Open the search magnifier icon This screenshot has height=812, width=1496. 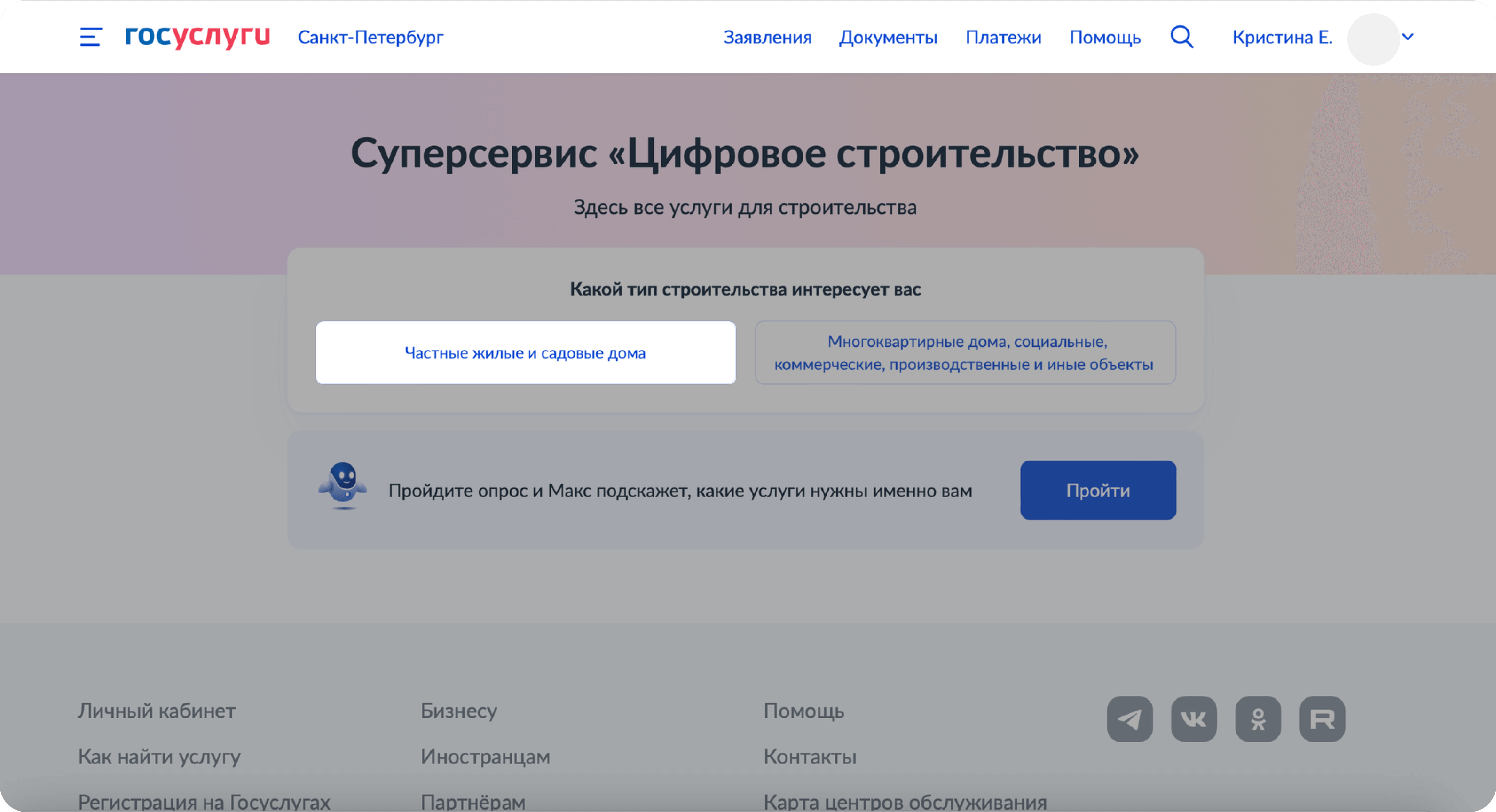click(1181, 37)
